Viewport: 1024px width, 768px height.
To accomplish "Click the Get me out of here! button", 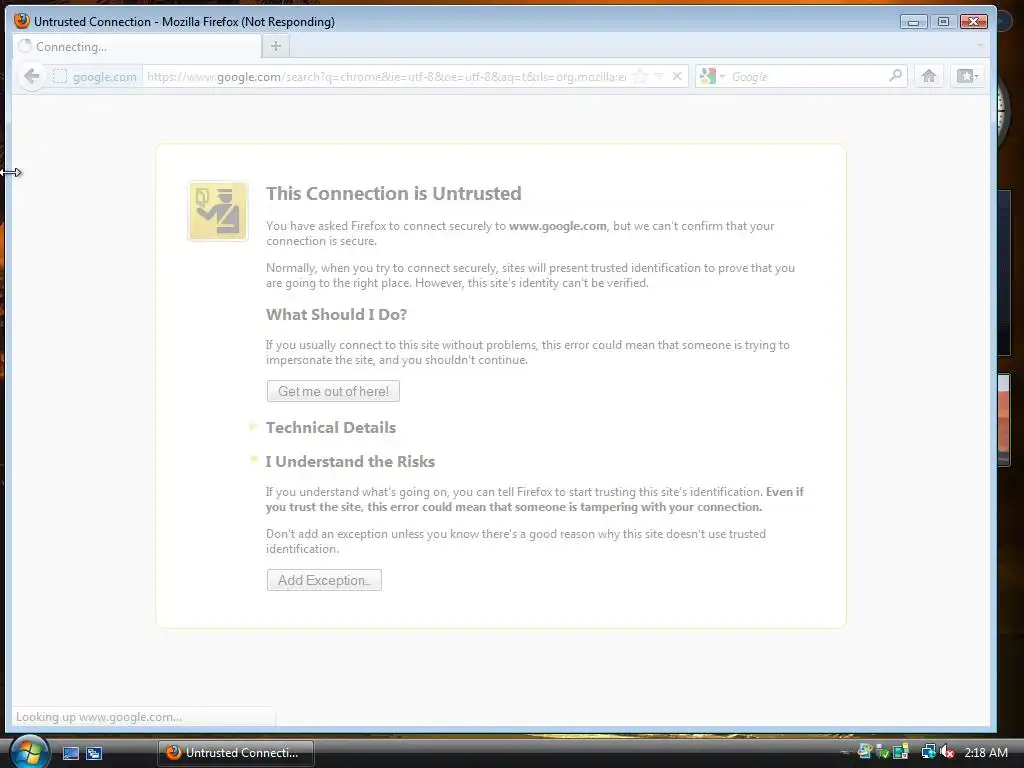I will click(x=333, y=391).
